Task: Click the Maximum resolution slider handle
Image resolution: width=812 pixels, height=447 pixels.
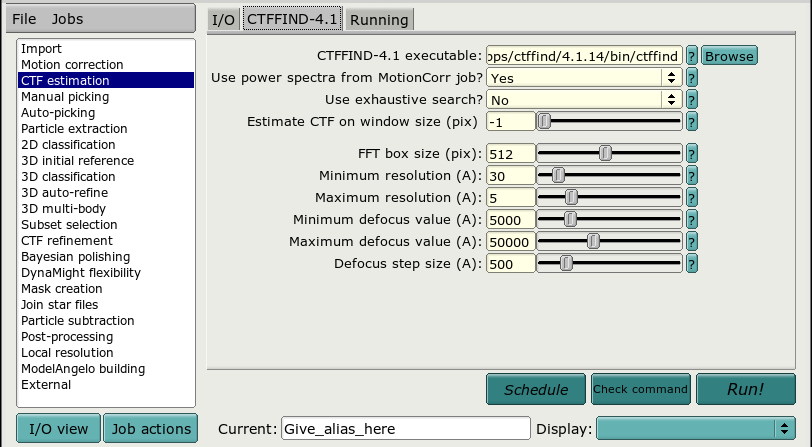Action: pos(571,197)
